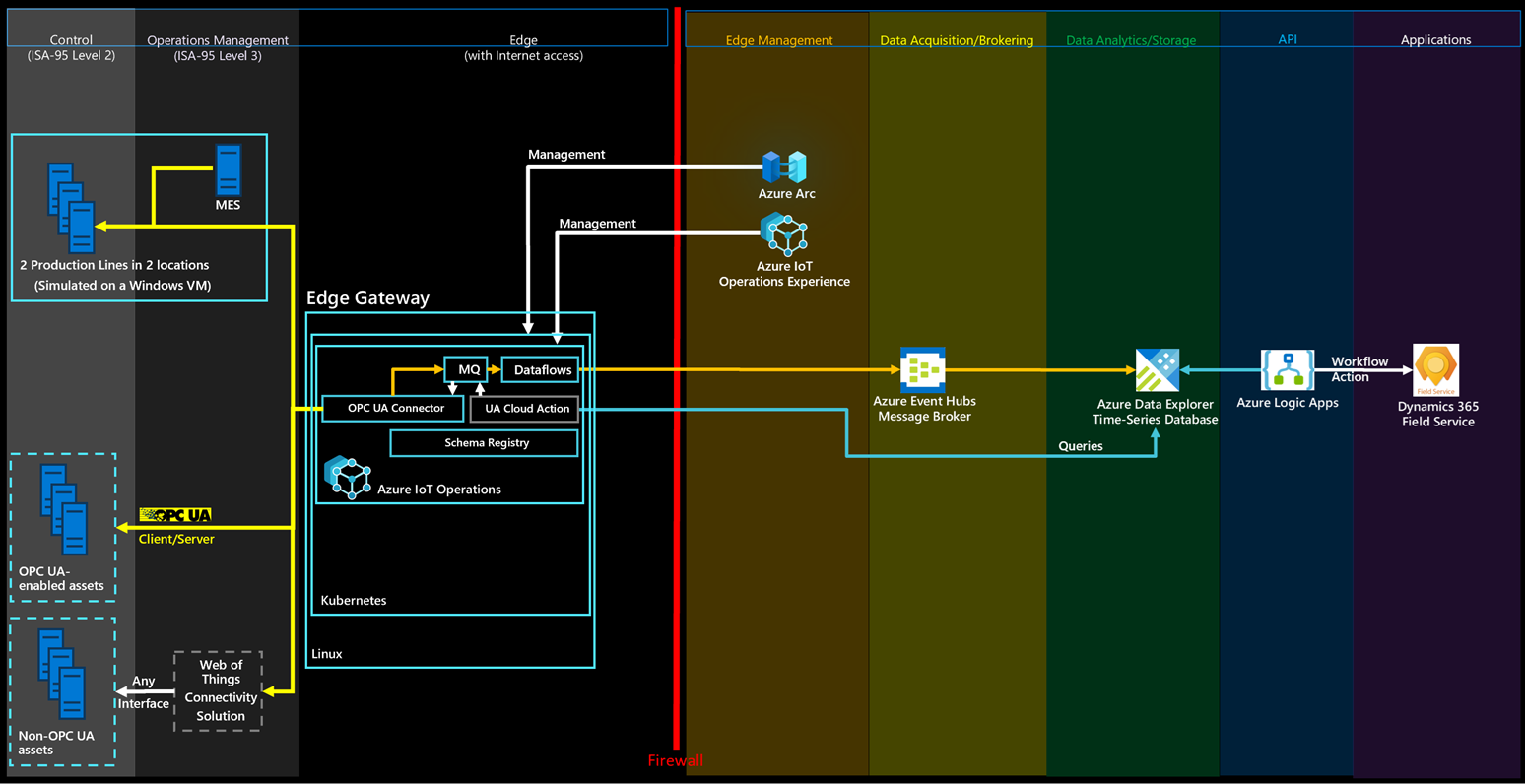1525x784 pixels.
Task: Select the 'Edge Management' column header
Action: (x=779, y=40)
